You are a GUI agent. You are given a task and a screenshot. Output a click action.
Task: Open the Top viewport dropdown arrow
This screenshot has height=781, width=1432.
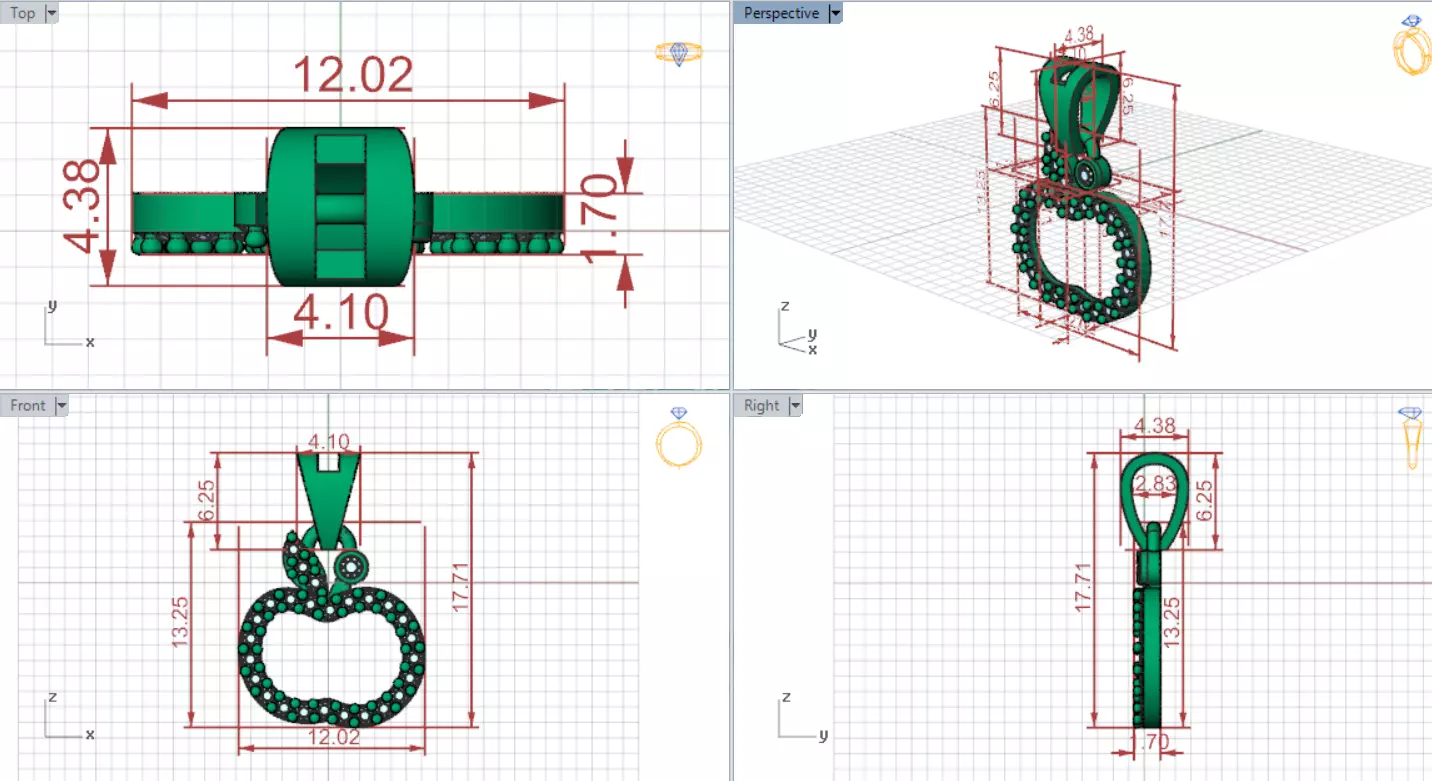[51, 13]
